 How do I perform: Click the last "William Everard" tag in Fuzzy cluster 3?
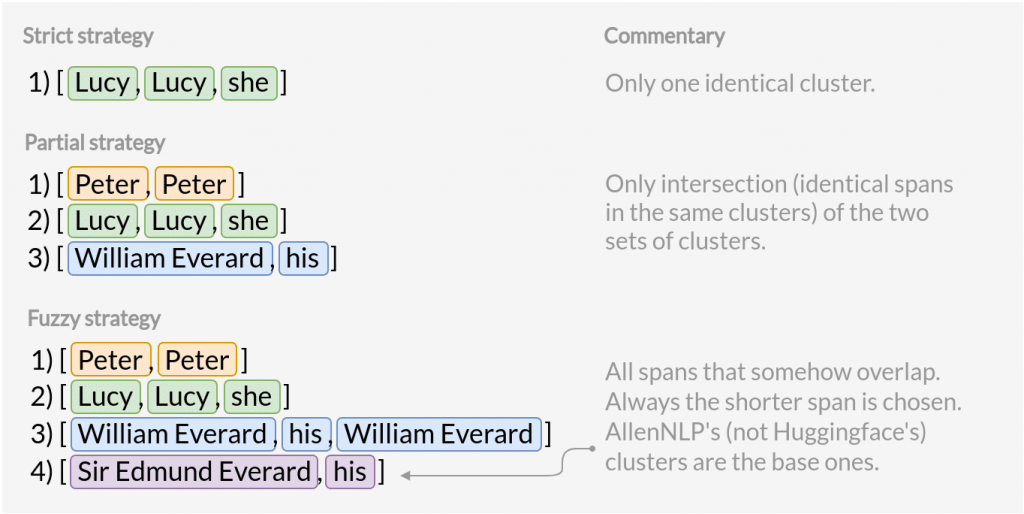coord(438,434)
